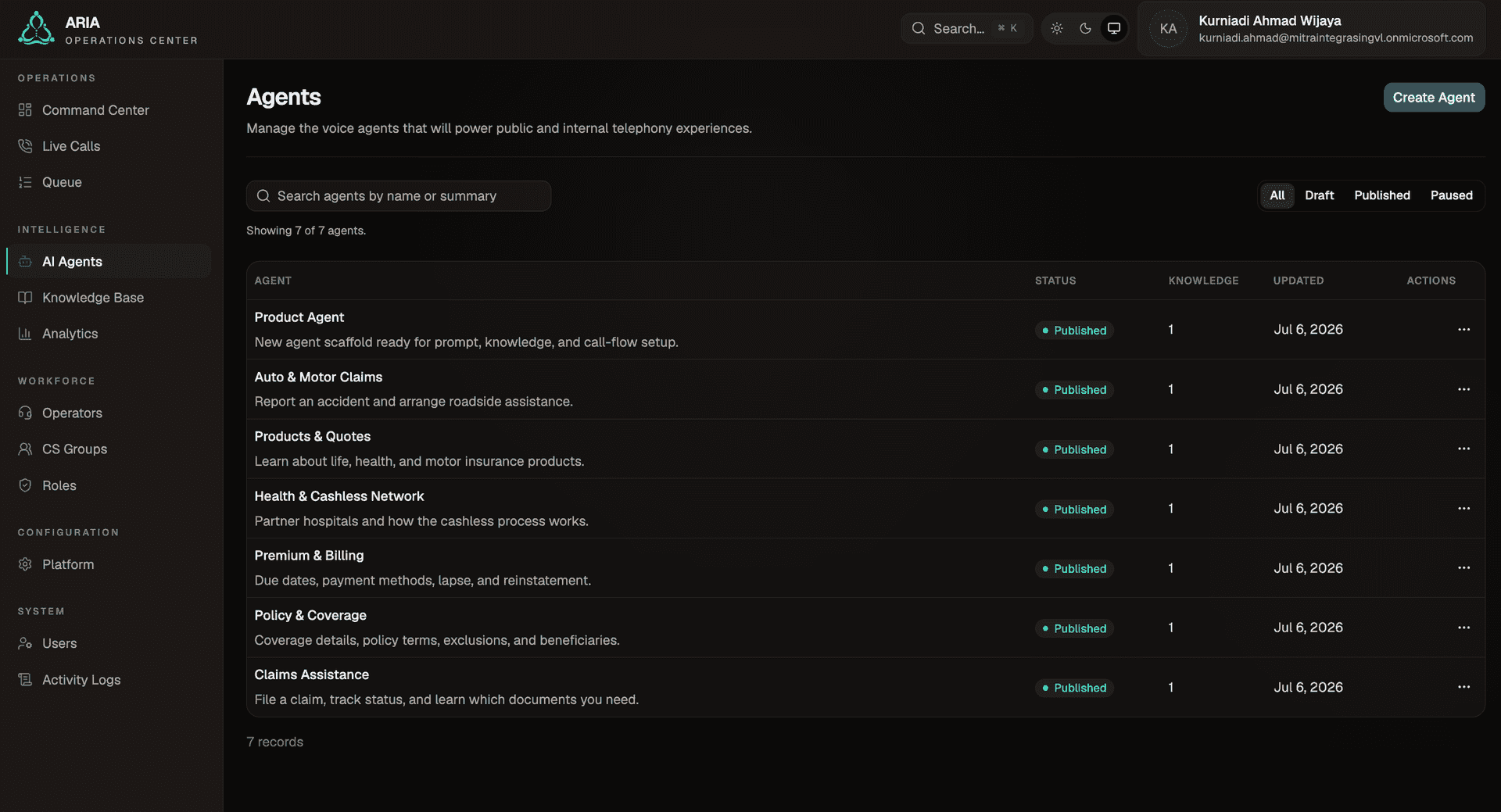Open Claims Assistance agent
1501x812 pixels.
click(x=311, y=674)
